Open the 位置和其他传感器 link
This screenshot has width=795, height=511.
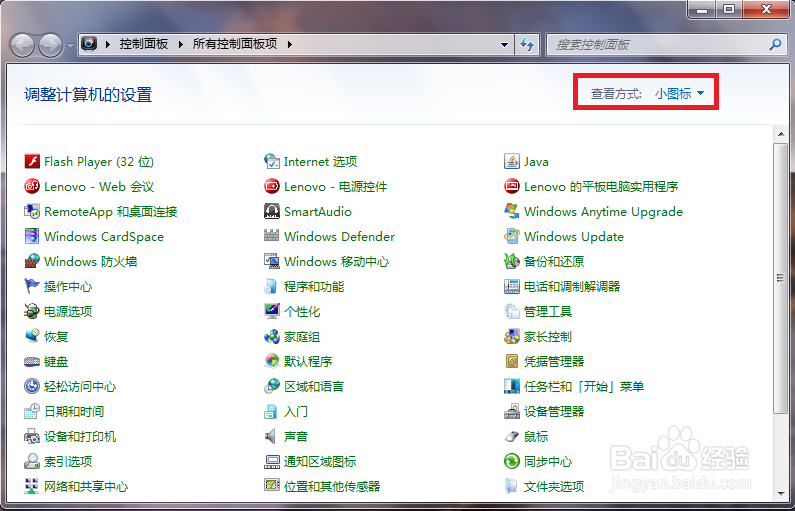(x=332, y=486)
